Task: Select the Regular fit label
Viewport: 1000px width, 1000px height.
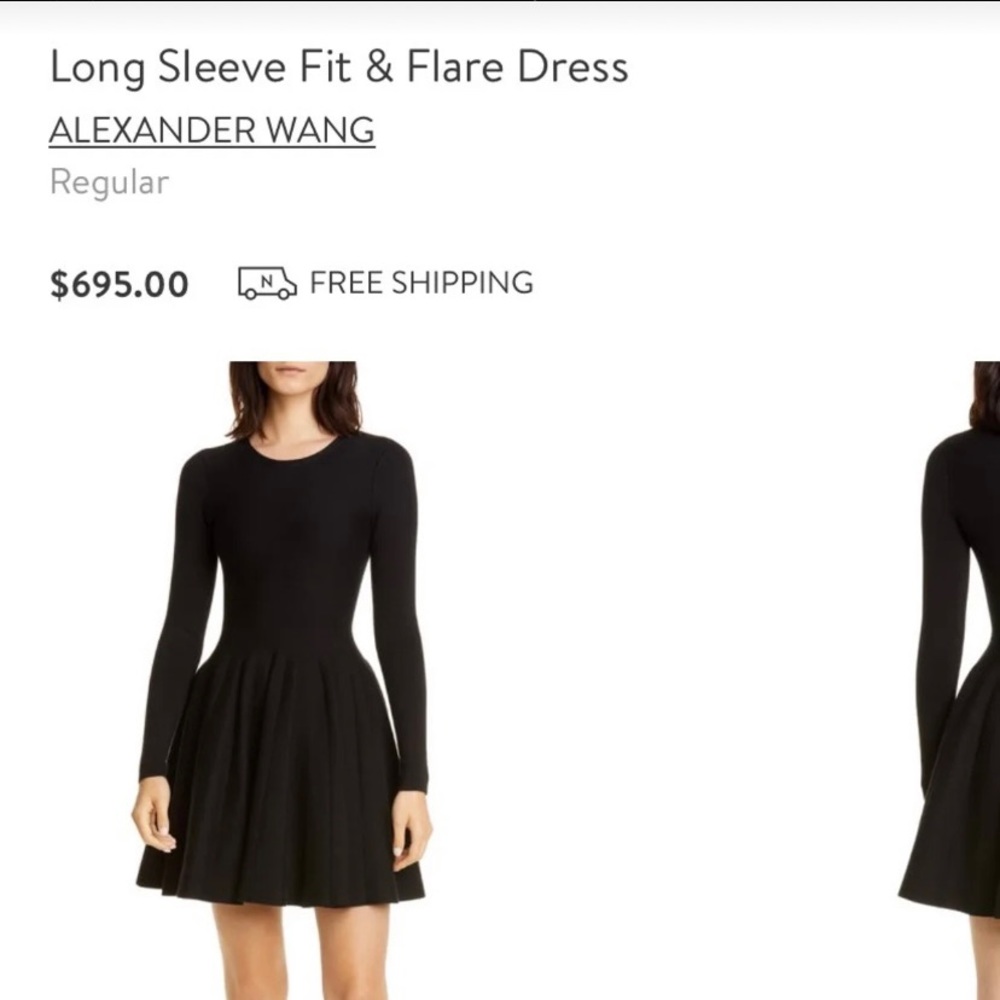Action: [x=108, y=182]
